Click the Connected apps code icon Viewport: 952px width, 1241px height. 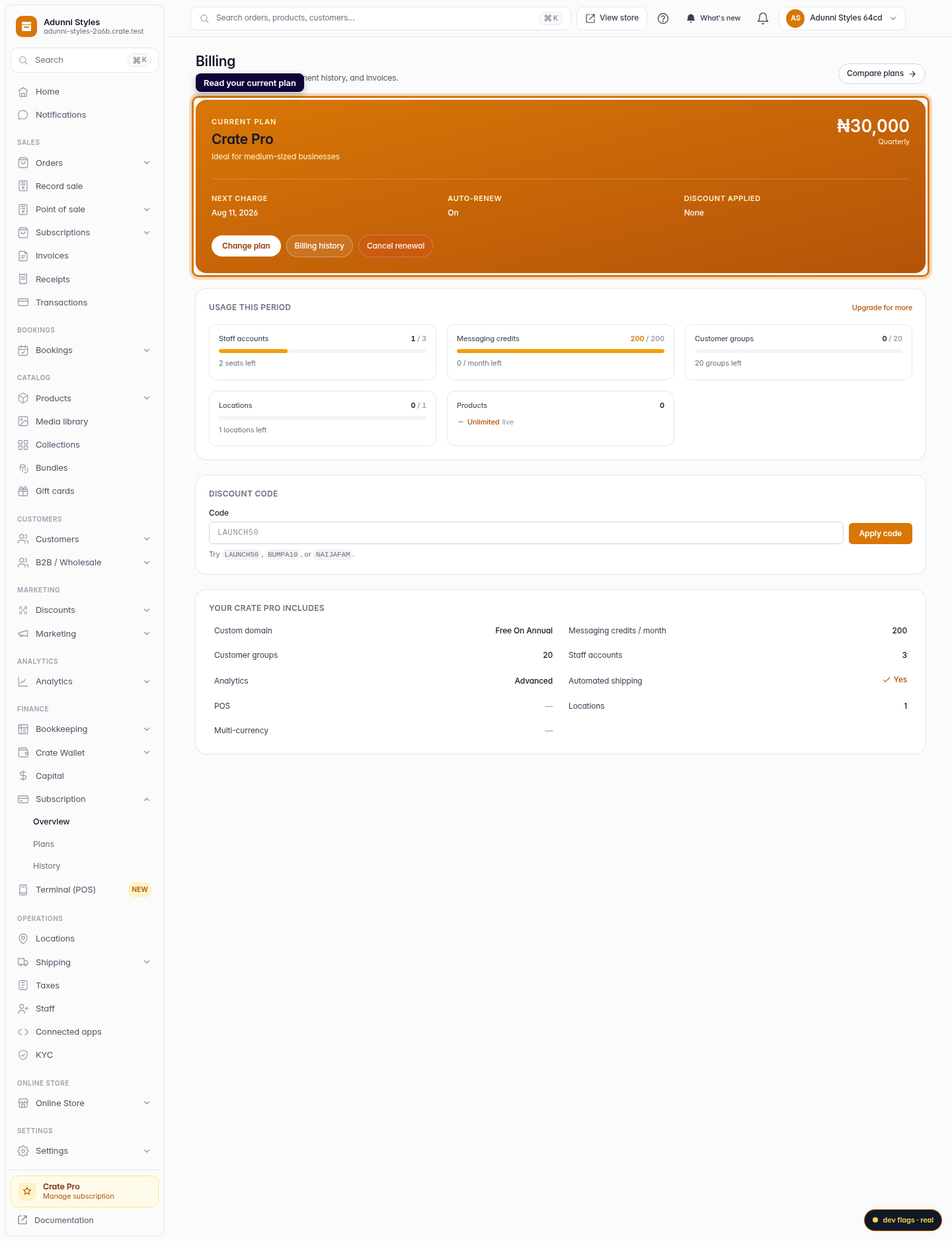(23, 1032)
